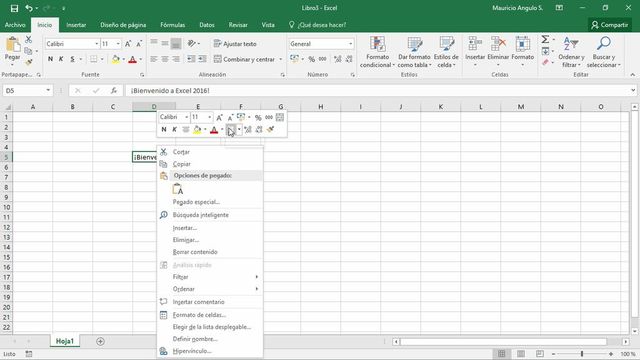Apply ribbon red font color
This screenshot has width=640, height=360.
tap(132, 59)
